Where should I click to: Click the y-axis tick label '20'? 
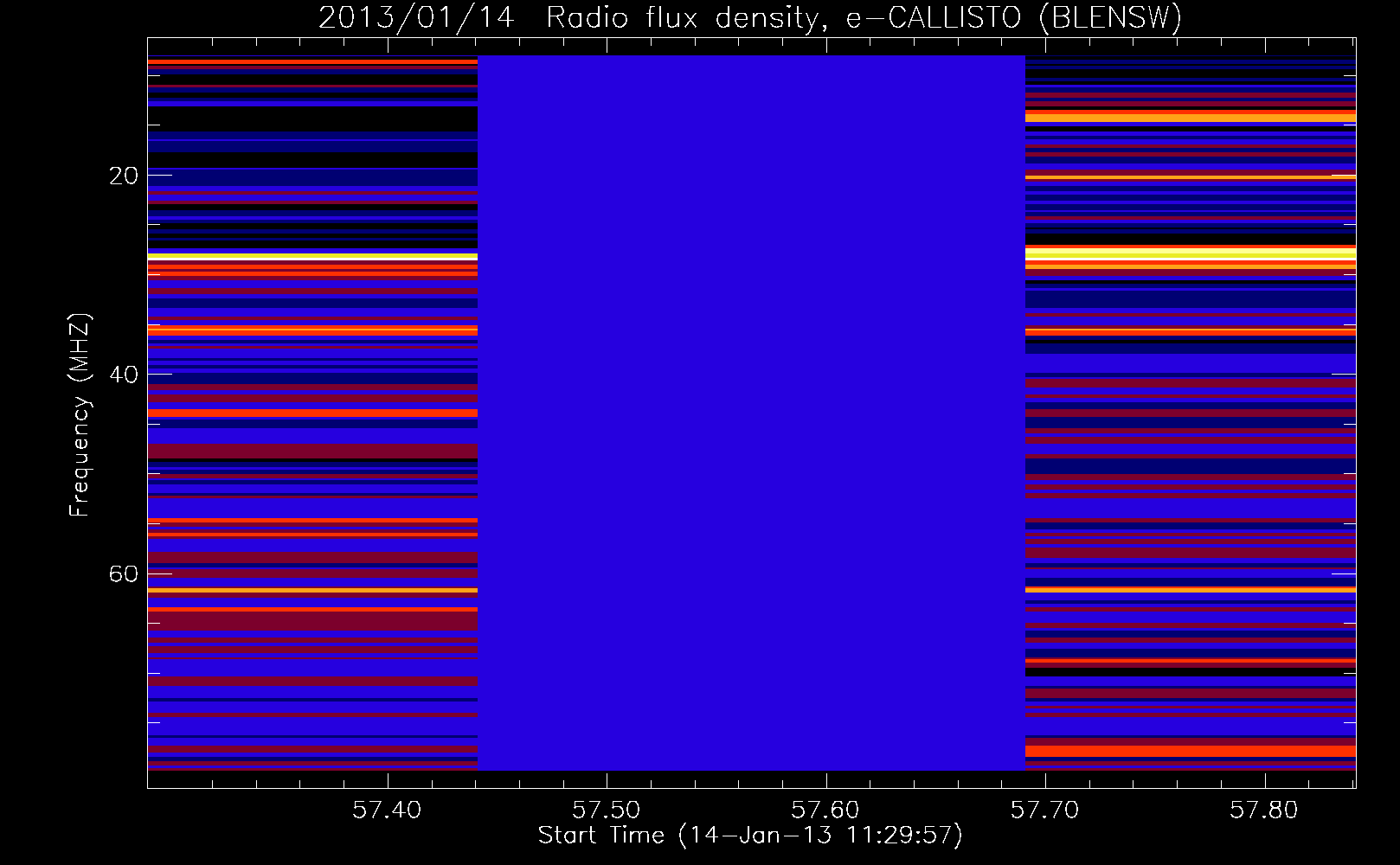[x=124, y=176]
